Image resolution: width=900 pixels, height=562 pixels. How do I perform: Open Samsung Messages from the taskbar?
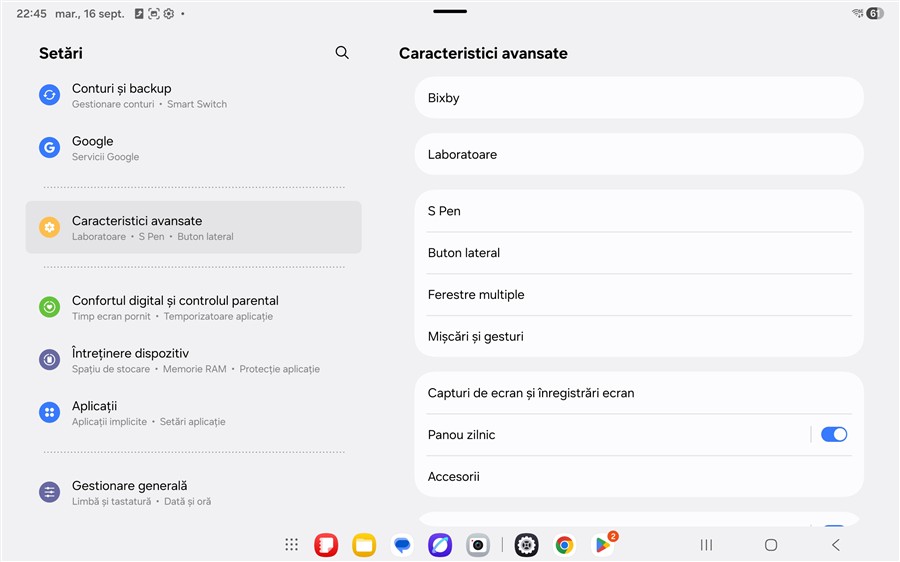(402, 545)
